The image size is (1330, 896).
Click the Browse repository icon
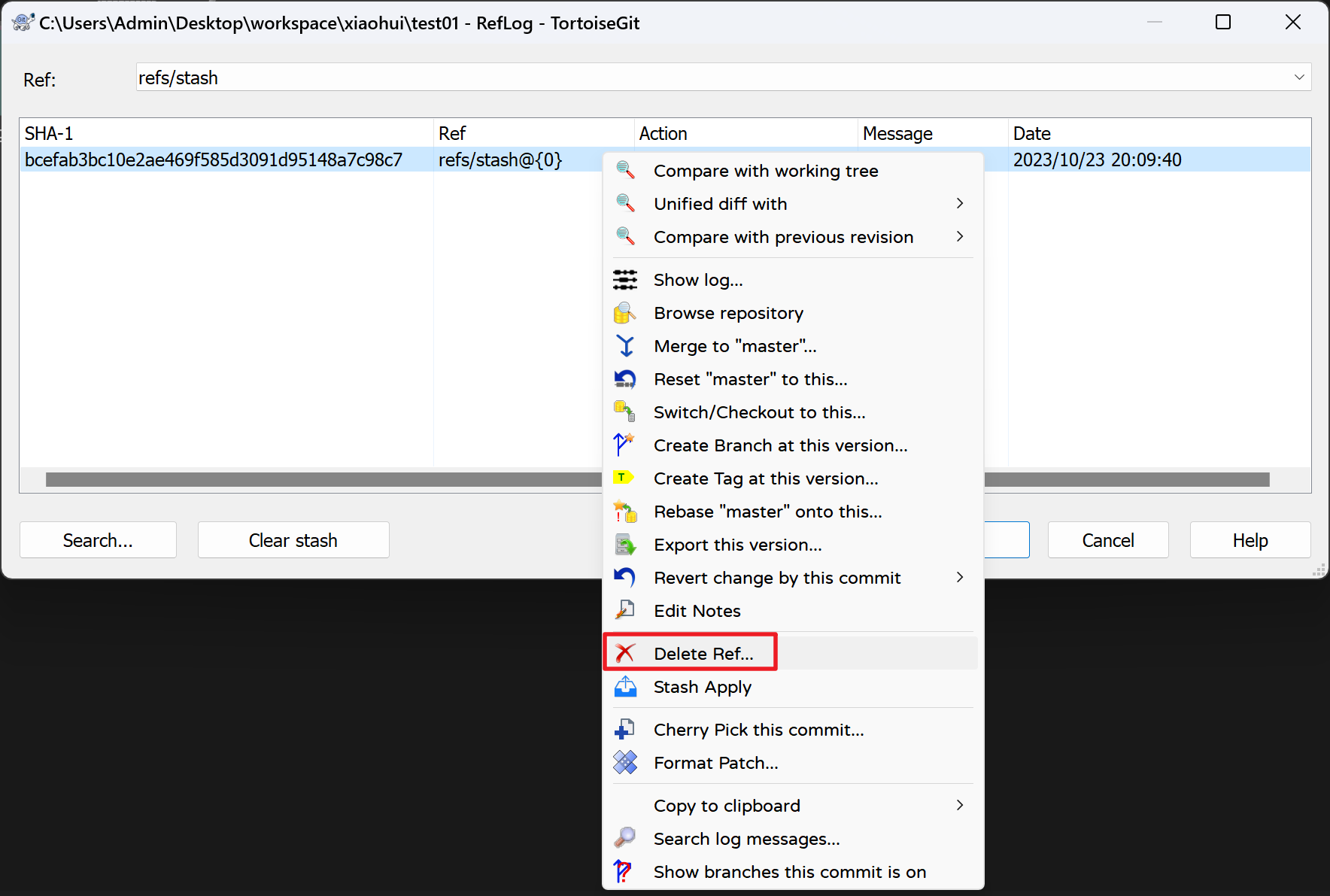click(x=625, y=313)
